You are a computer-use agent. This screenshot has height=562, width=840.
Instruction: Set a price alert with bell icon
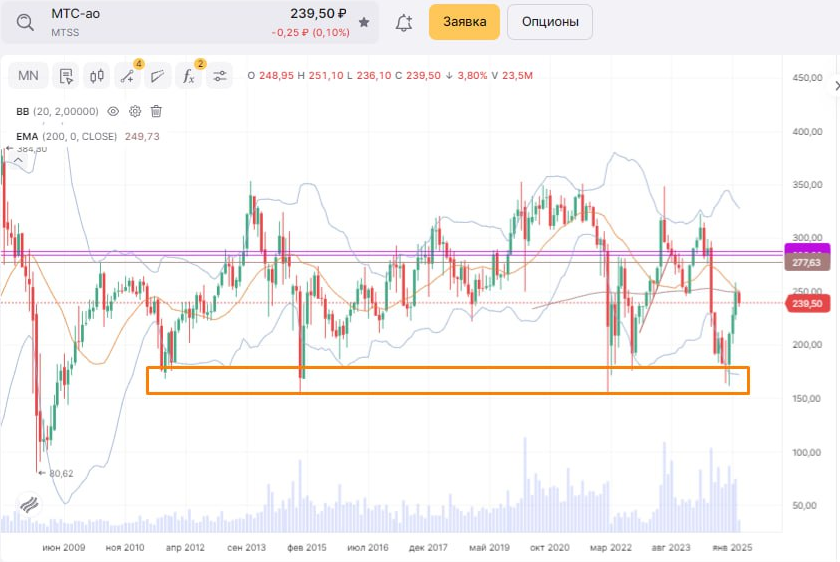coord(404,22)
